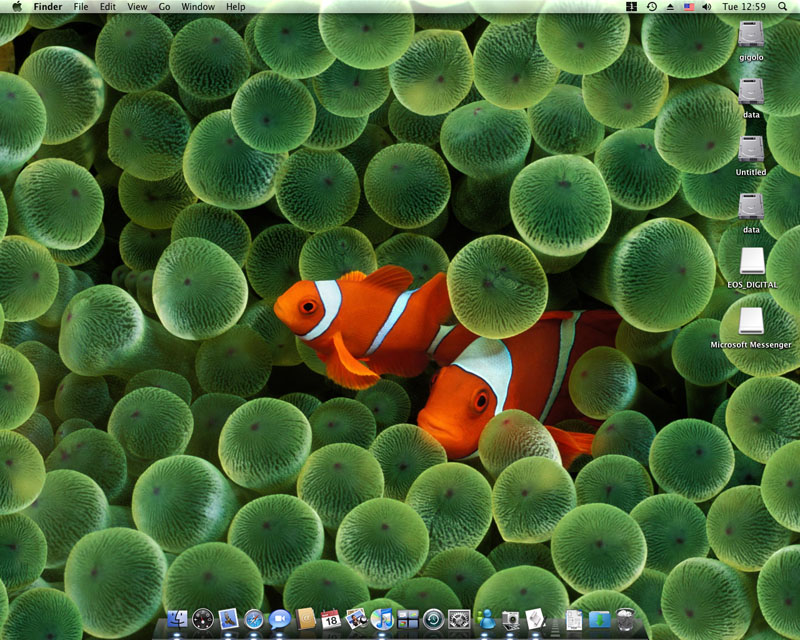The width and height of the screenshot is (800, 640).
Task: Open iChat from the Dock
Action: click(x=280, y=619)
